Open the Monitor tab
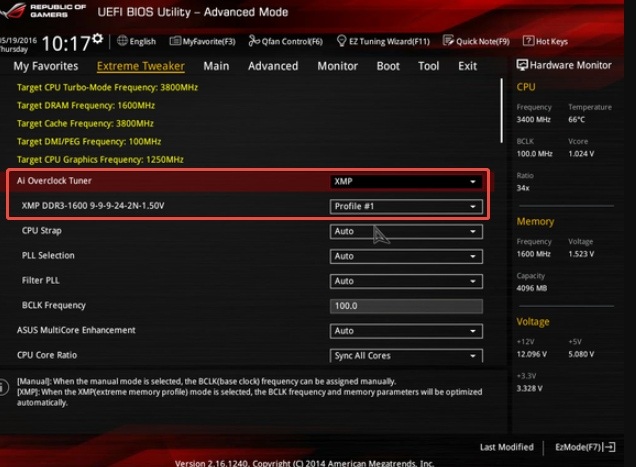 (337, 66)
